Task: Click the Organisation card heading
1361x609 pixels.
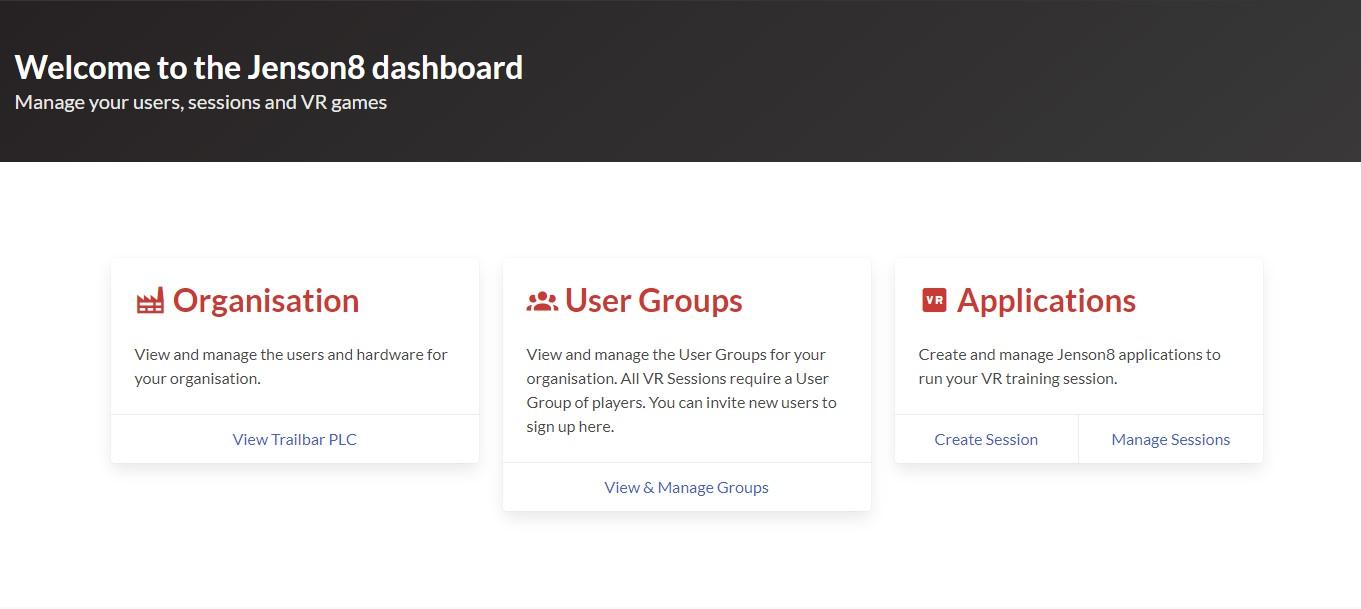Action: pyautogui.click(x=266, y=301)
